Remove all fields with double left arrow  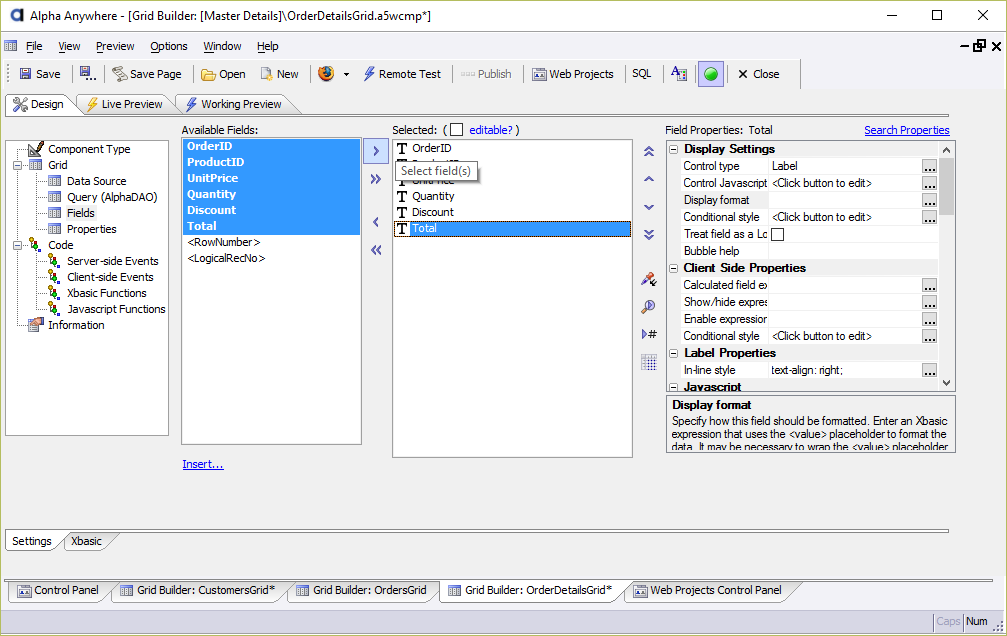(x=376, y=250)
